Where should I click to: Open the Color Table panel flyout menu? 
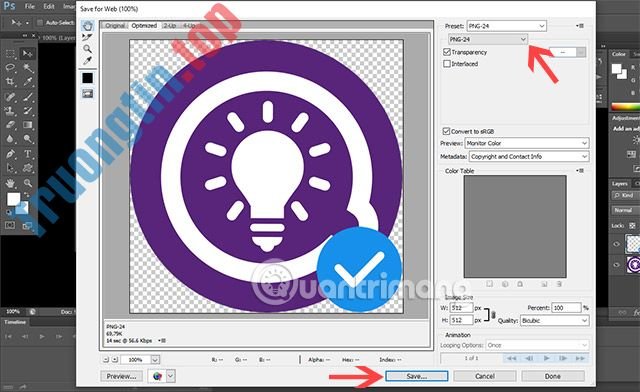point(580,170)
